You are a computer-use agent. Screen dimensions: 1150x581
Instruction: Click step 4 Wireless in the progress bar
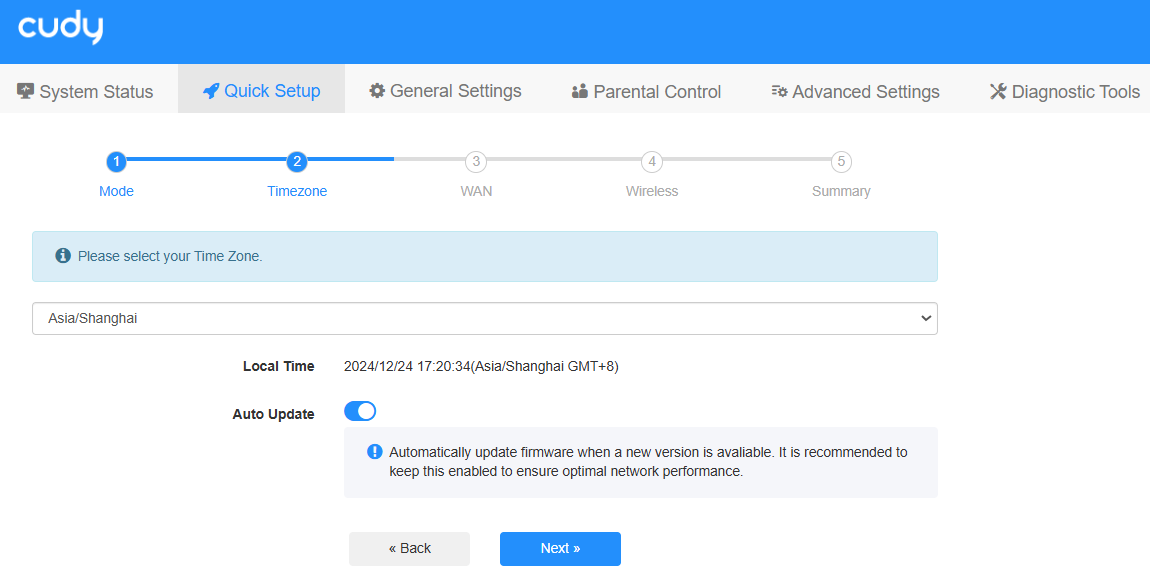click(x=652, y=161)
